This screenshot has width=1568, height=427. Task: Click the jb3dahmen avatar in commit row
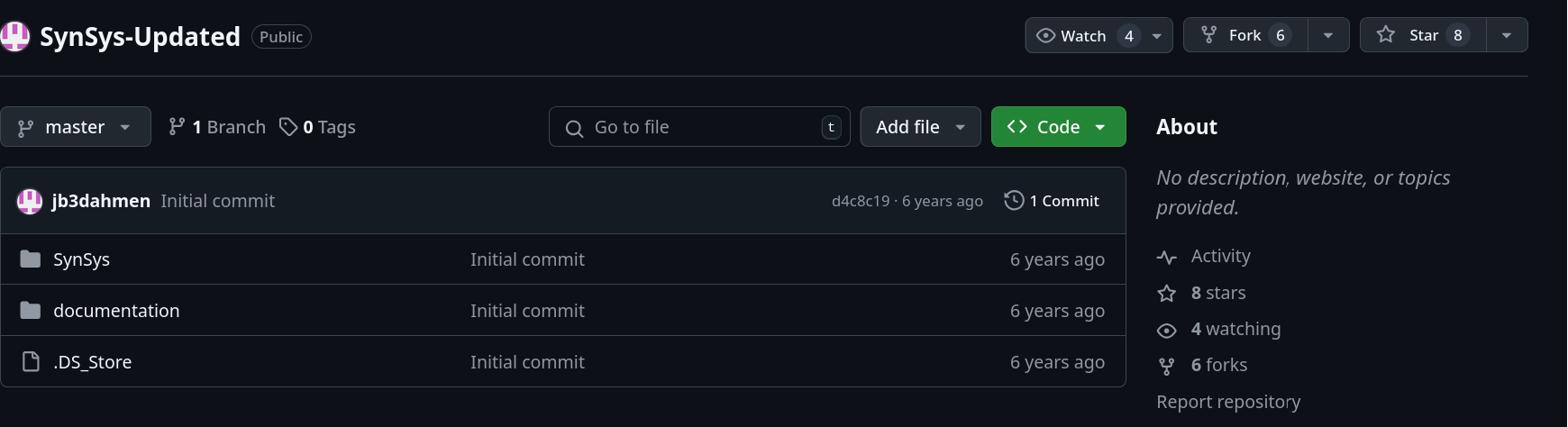[30, 201]
